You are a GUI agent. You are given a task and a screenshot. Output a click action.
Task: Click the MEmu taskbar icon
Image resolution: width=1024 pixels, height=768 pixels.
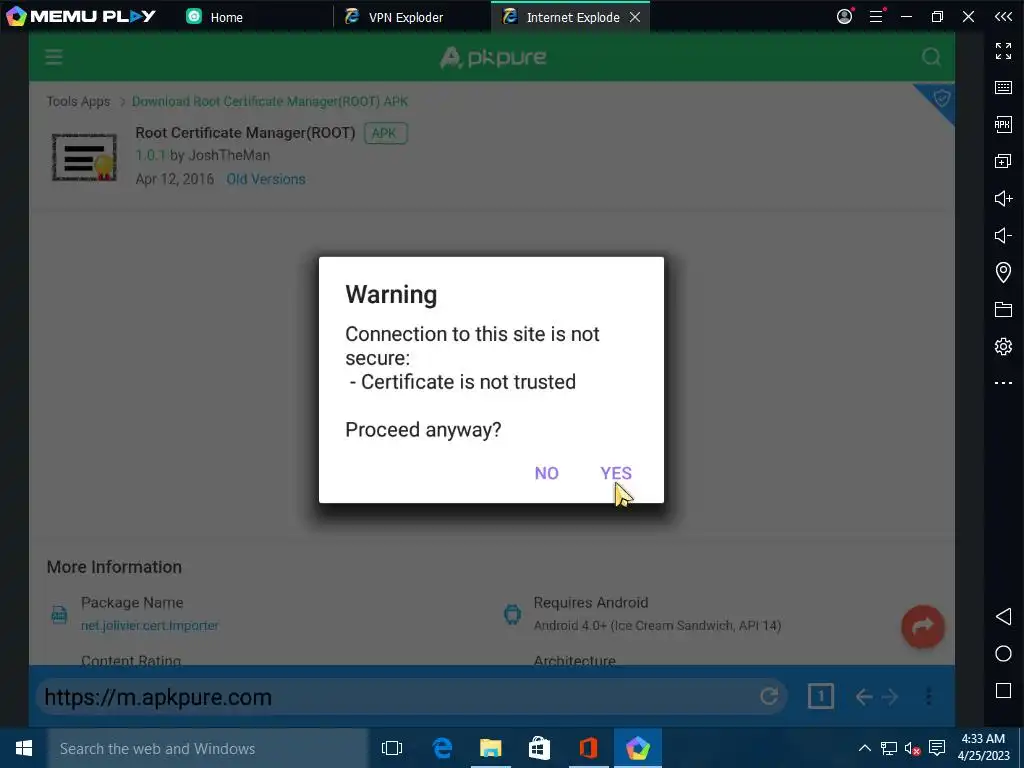(637, 748)
